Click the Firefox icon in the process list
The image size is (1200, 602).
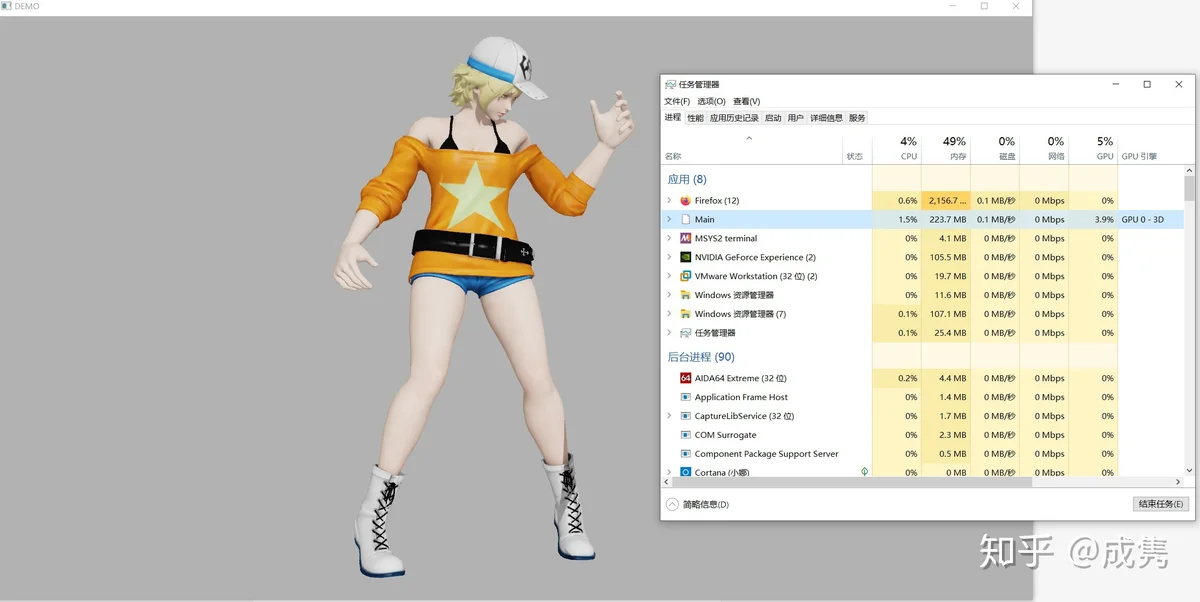tap(685, 200)
